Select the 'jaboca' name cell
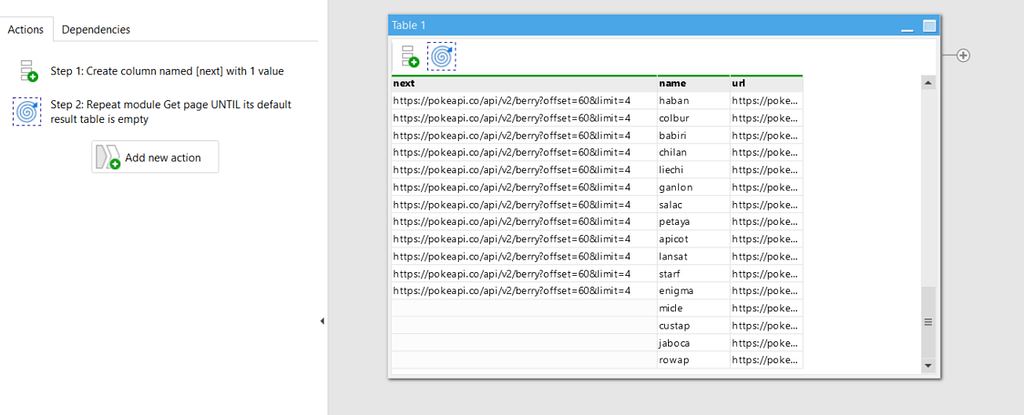This screenshot has height=415, width=1024. tap(694, 343)
